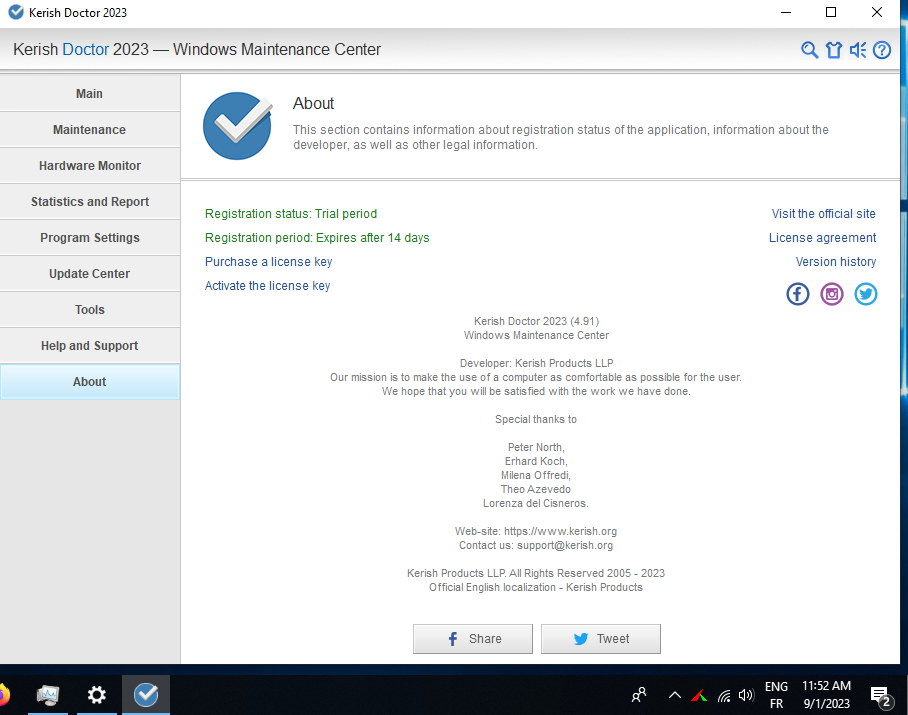Go to Help and Support
This screenshot has height=715, width=908.
pos(90,346)
